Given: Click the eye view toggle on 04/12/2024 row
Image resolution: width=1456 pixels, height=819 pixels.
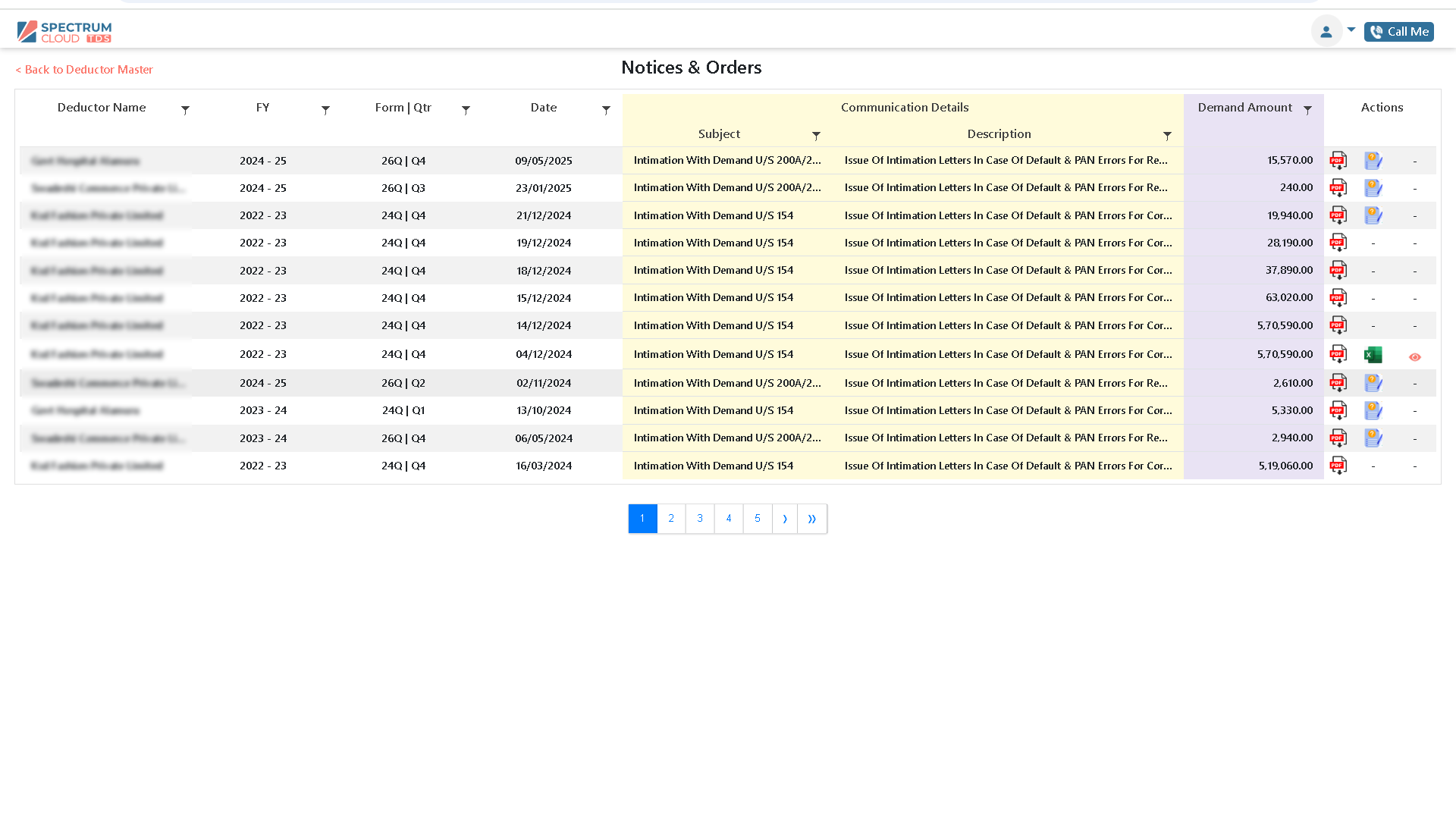Looking at the screenshot, I should point(1415,356).
